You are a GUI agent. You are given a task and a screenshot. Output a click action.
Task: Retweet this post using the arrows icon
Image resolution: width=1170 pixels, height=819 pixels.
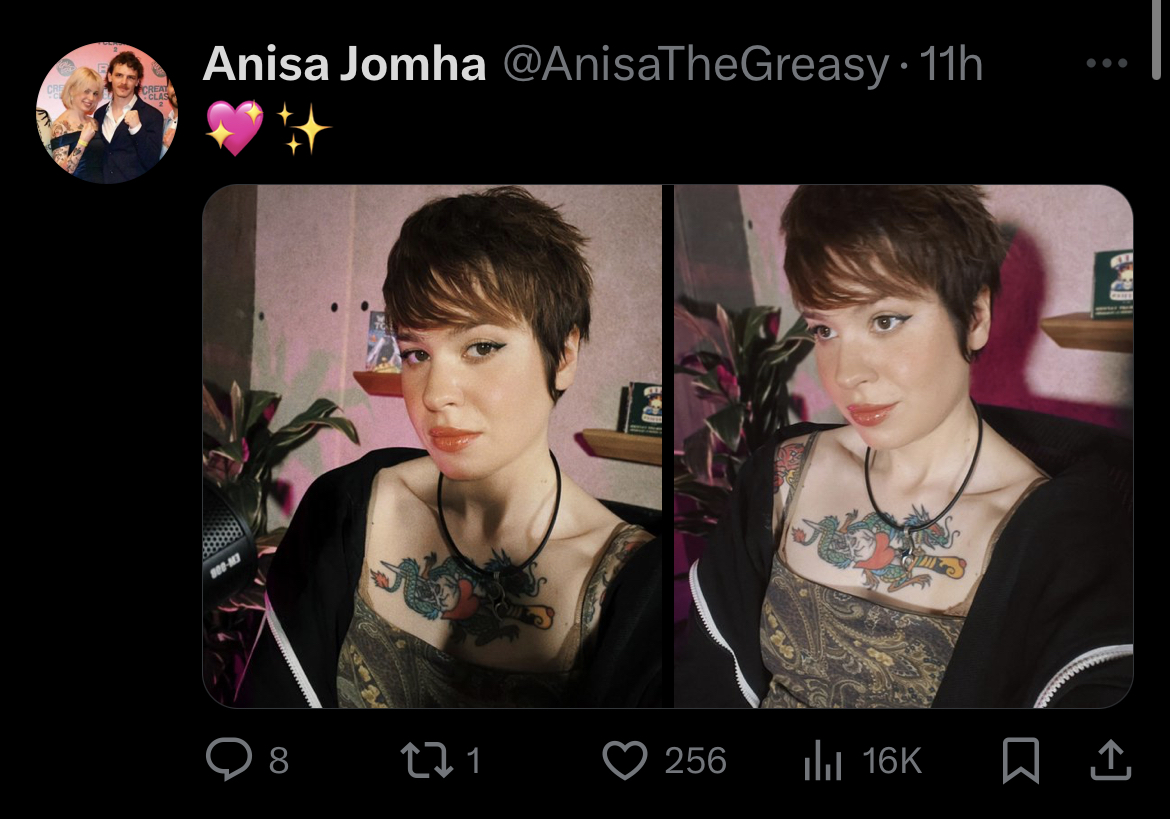click(x=426, y=760)
